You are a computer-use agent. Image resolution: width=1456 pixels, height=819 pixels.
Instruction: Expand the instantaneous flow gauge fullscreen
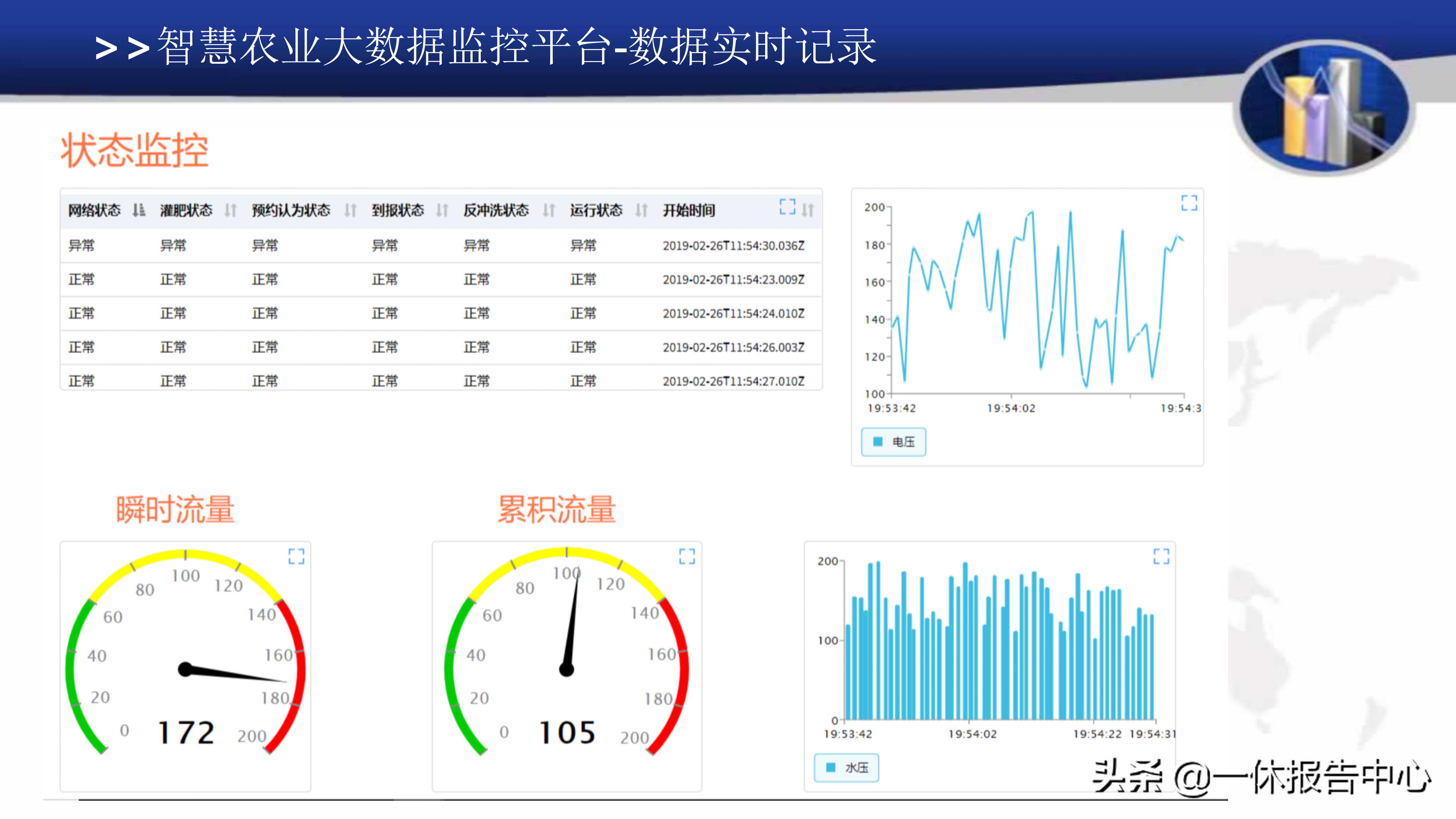[x=296, y=556]
